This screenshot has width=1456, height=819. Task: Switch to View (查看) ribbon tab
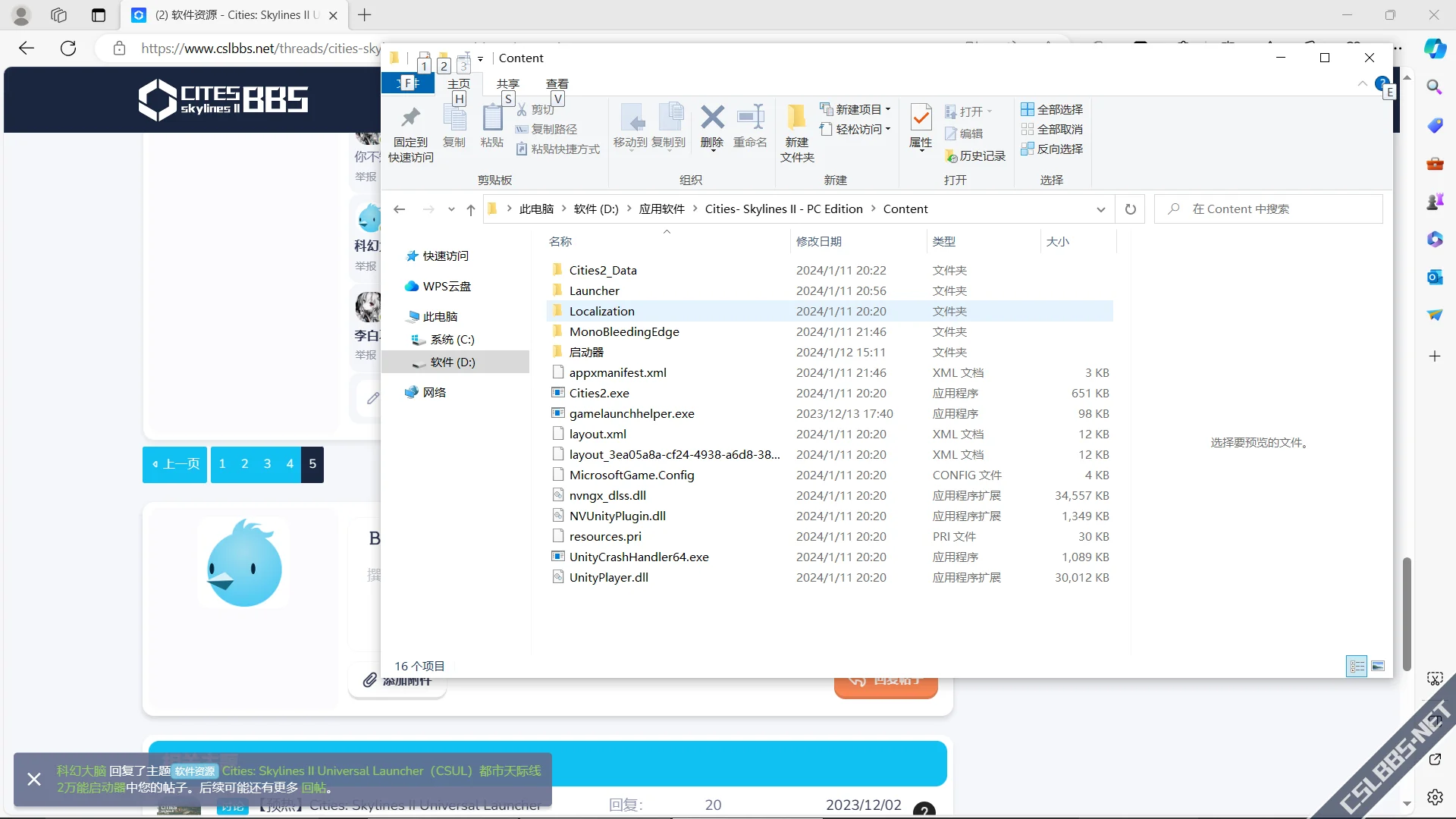pos(557,83)
